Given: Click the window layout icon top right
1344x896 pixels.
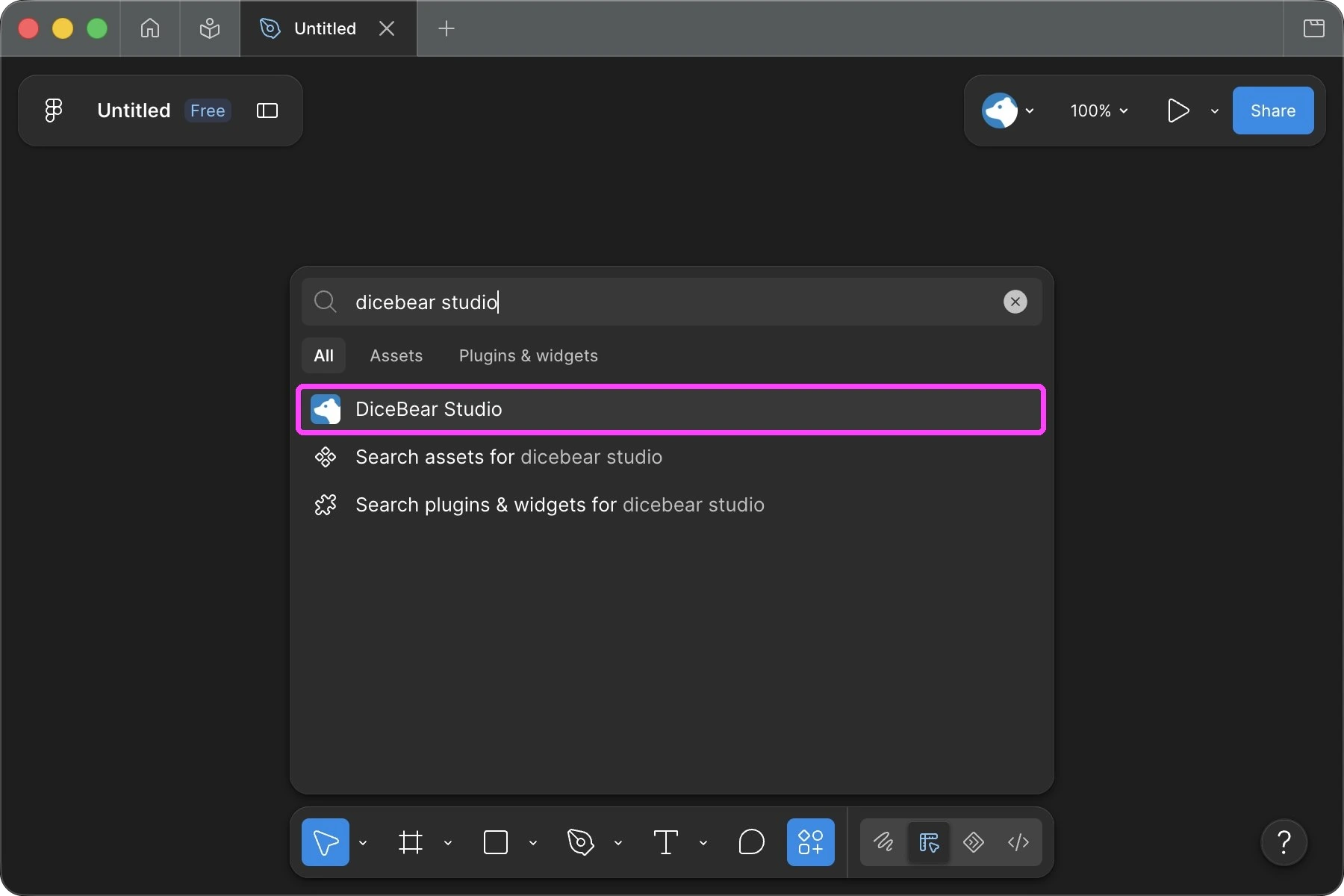Looking at the screenshot, I should point(1314,28).
